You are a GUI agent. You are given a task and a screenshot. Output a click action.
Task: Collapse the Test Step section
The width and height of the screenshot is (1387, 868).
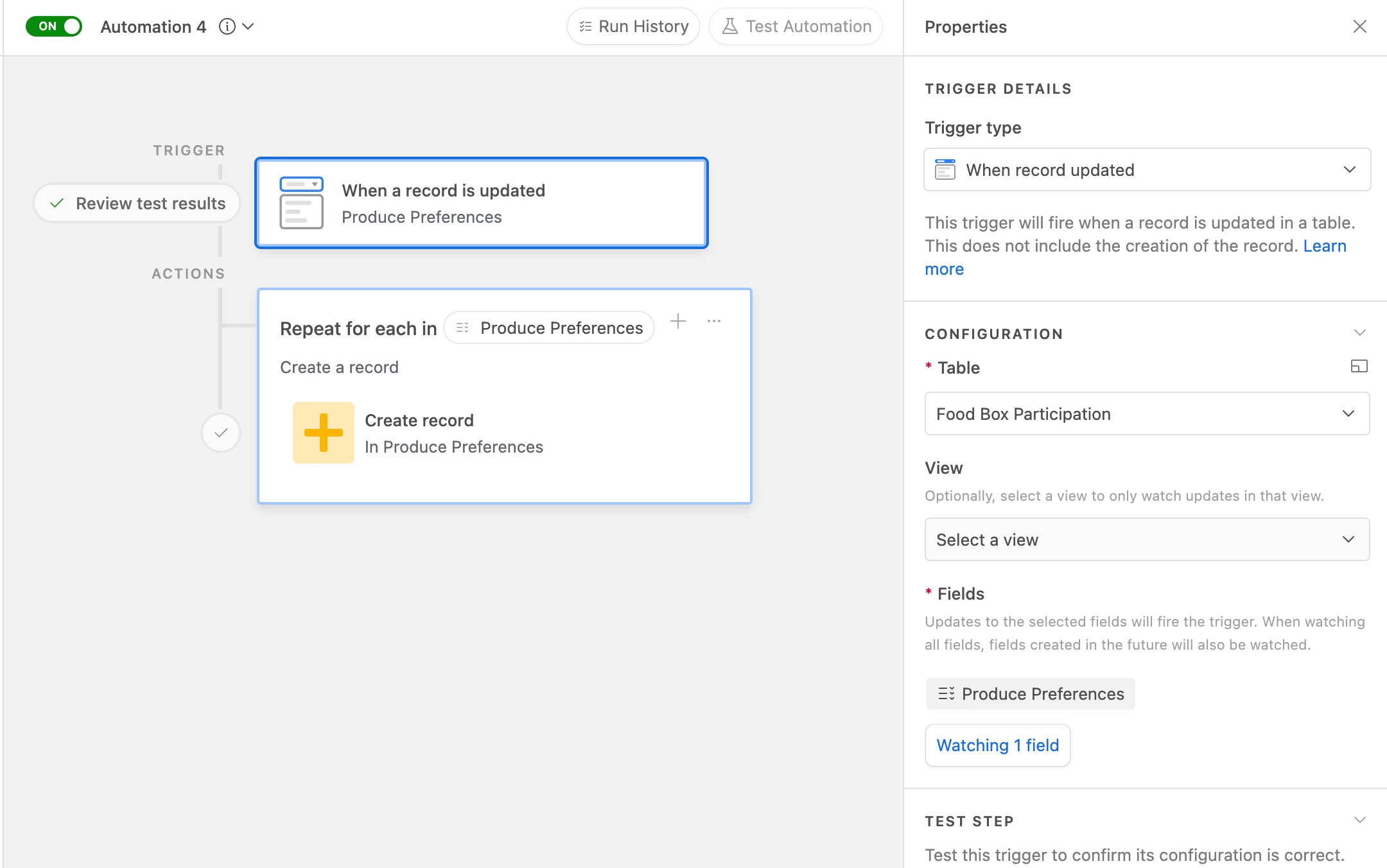pyautogui.click(x=1359, y=820)
